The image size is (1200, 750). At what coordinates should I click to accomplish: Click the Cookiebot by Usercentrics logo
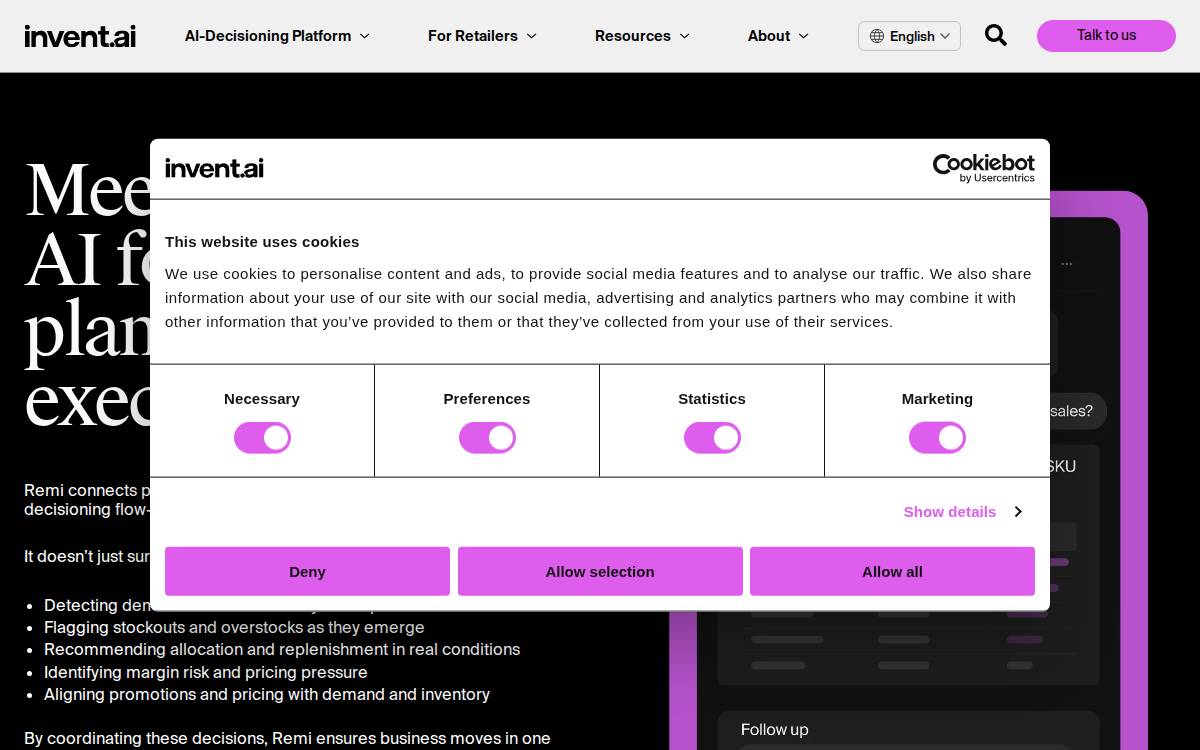click(983, 168)
